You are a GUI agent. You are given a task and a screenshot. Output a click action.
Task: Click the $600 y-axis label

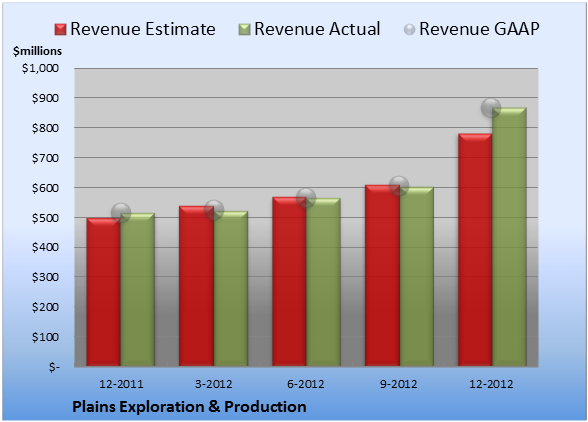[x=45, y=188]
